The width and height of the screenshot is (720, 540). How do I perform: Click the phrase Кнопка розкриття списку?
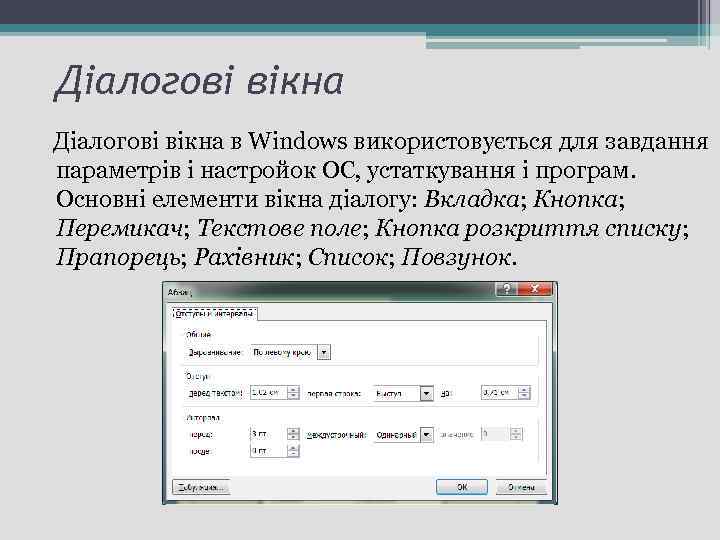[x=528, y=228]
